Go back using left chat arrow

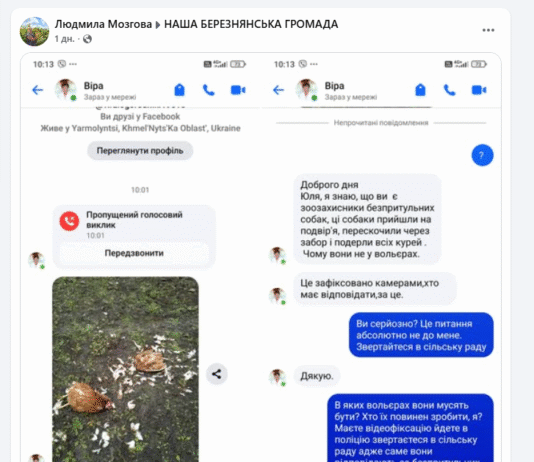coord(37,90)
